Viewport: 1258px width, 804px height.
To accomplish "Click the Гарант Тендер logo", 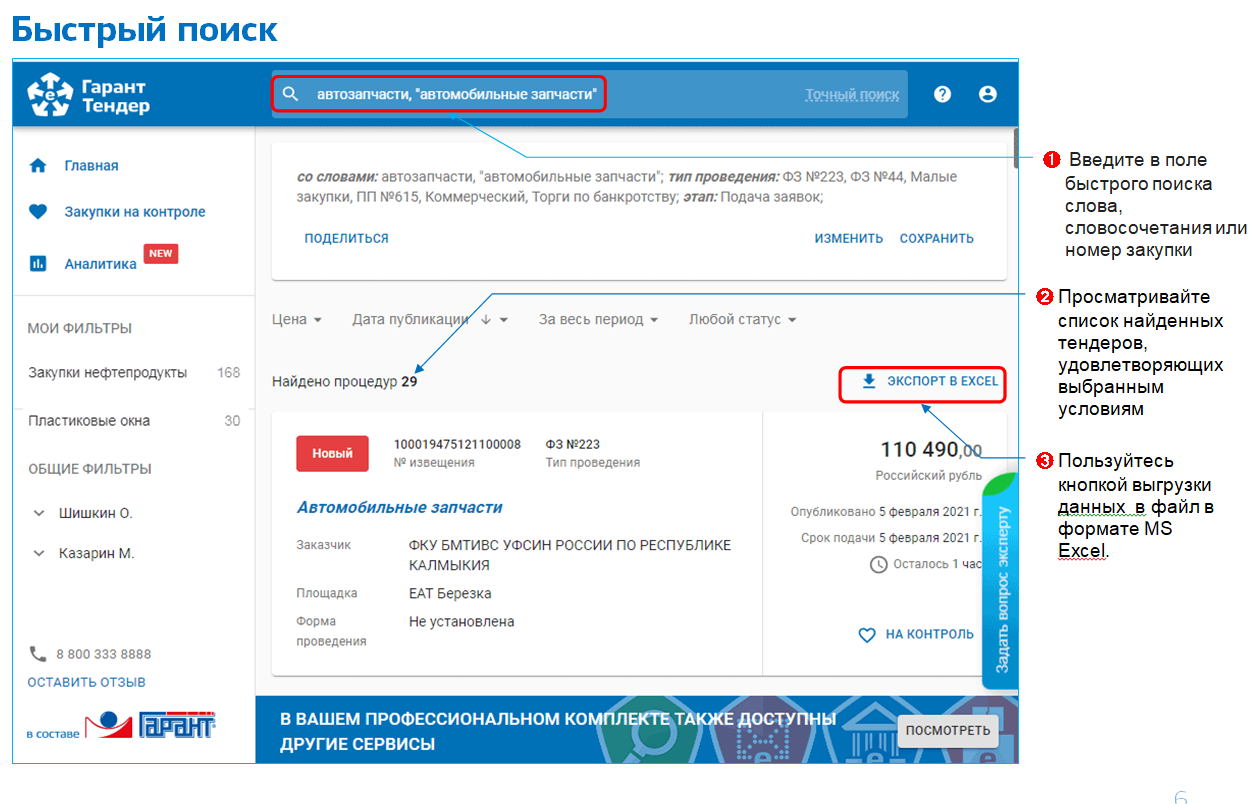I will point(88,95).
